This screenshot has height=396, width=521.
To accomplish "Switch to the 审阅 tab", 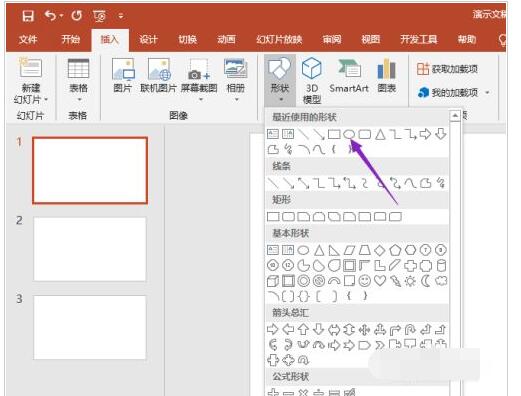I will (x=332, y=39).
